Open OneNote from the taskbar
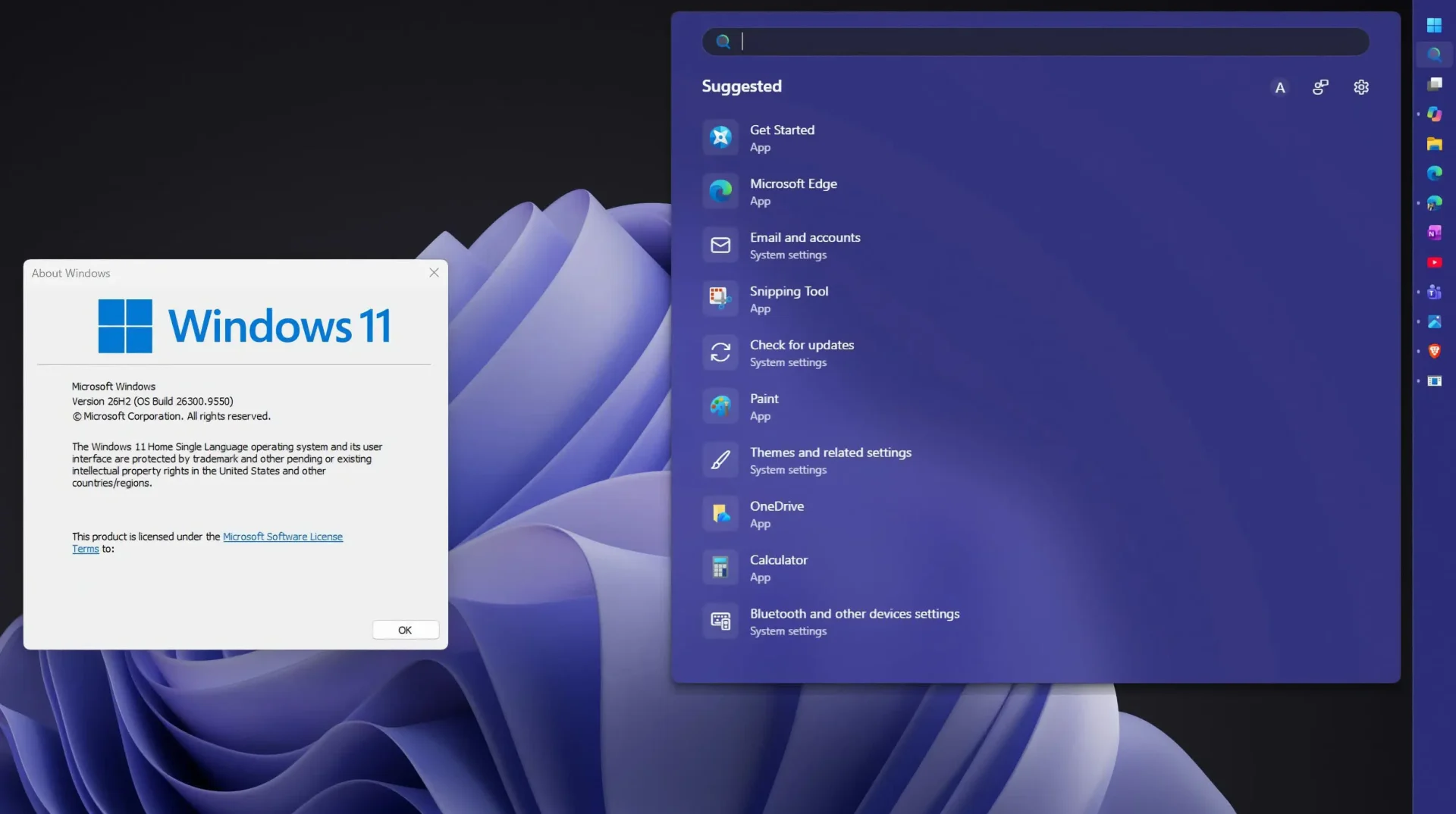Screen dimensions: 1456x814 1434,233
